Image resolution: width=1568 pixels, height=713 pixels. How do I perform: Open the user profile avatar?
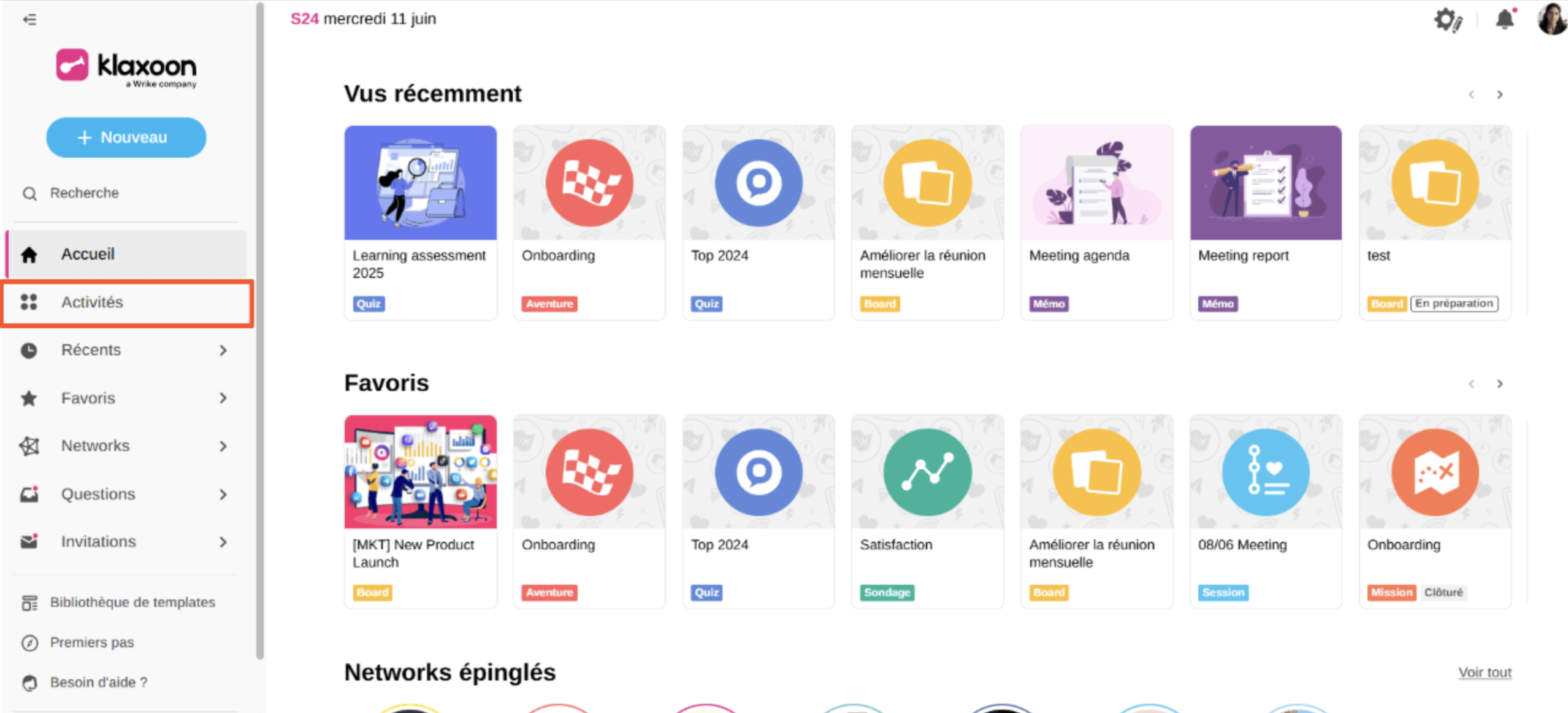click(x=1552, y=18)
